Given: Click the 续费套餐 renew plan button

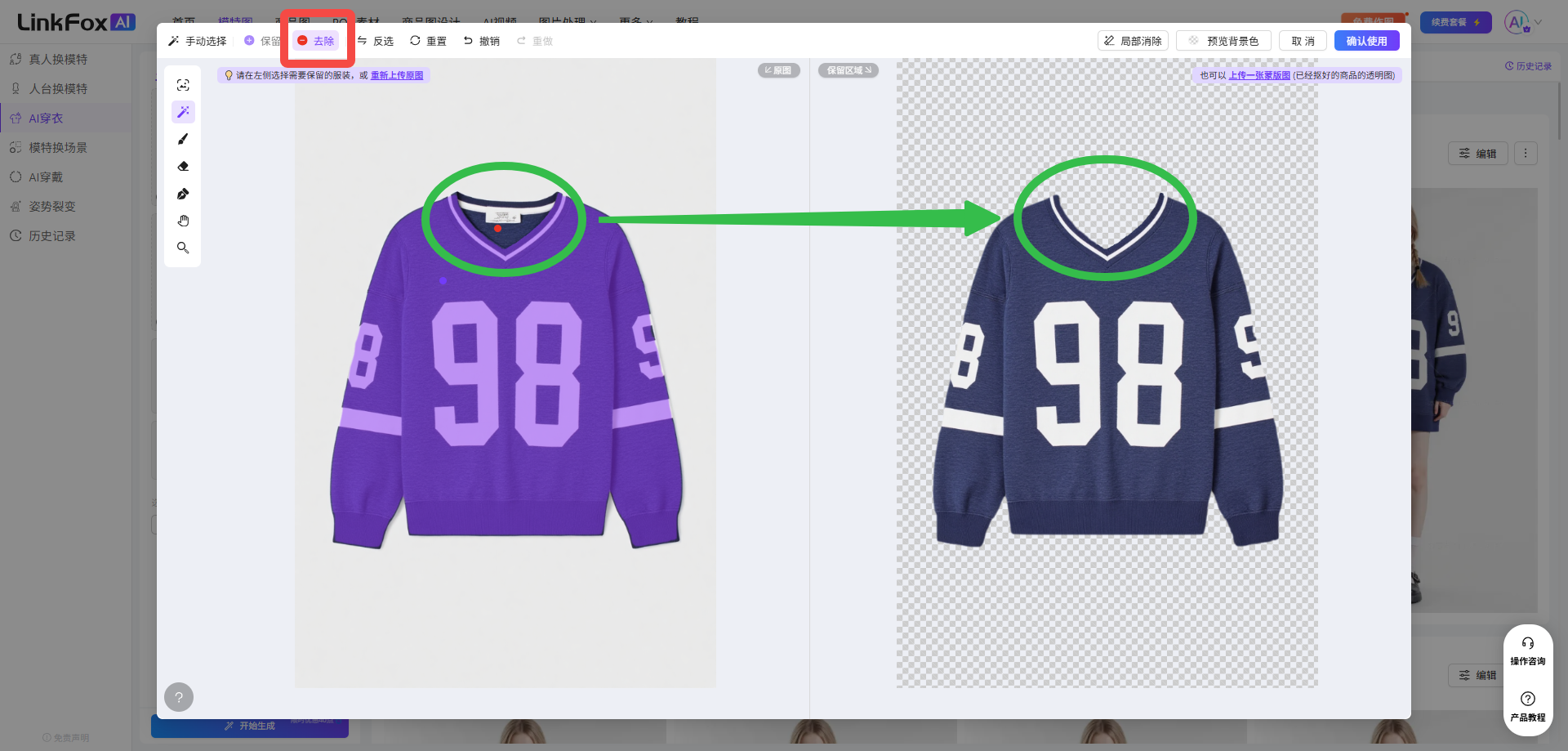Looking at the screenshot, I should click(x=1456, y=22).
